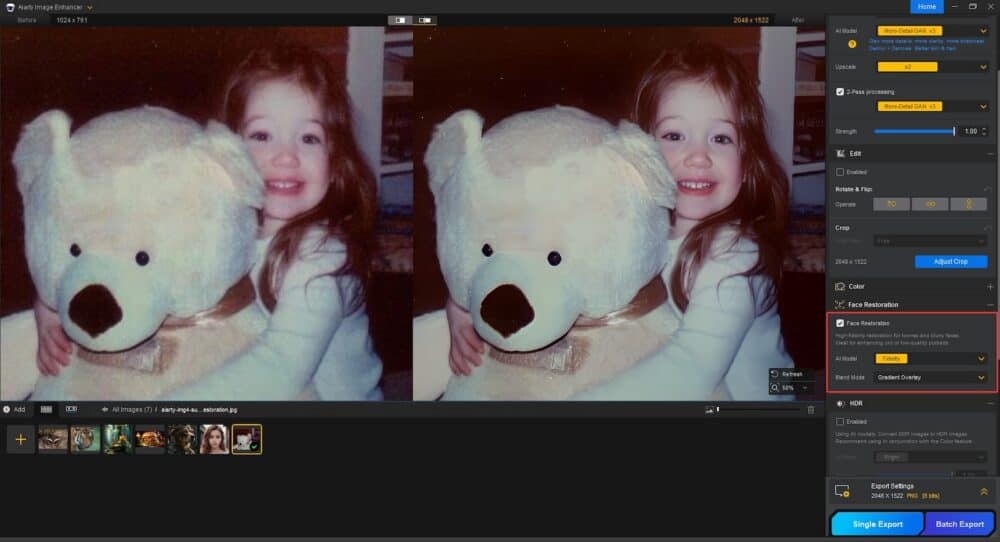
Task: Click the Adjust Crop button
Action: coord(950,261)
